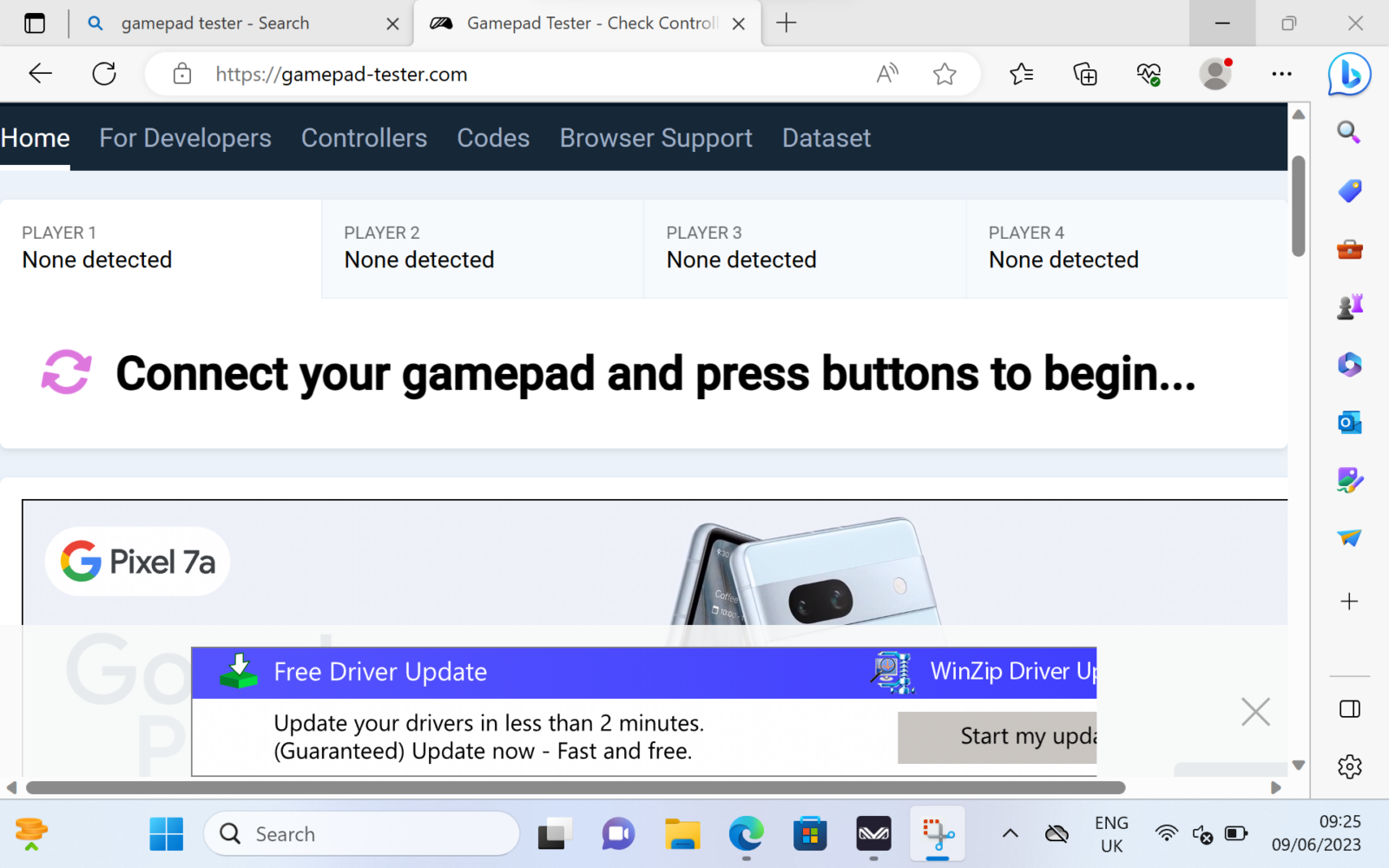The image size is (1389, 868).
Task: Add a site to the Edge sidebar
Action: 1349,601
